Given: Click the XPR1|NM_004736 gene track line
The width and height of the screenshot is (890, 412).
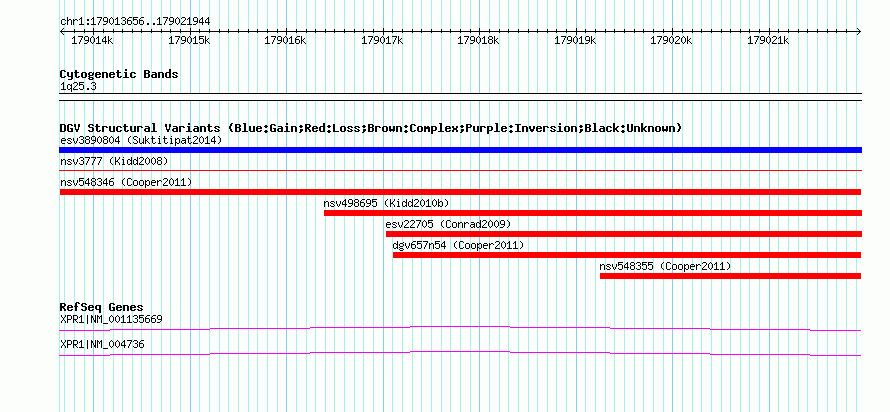Looking at the screenshot, I should click(460, 354).
